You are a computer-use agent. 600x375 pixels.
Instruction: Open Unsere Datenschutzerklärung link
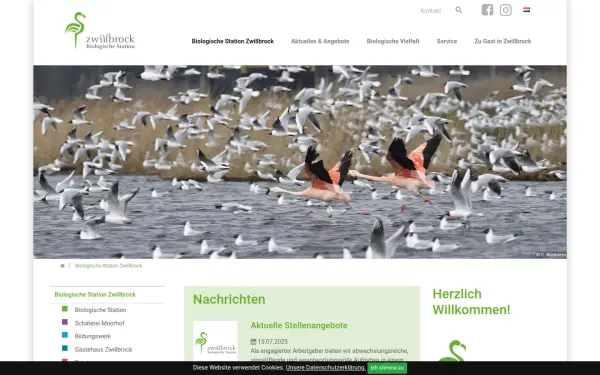[x=326, y=368]
